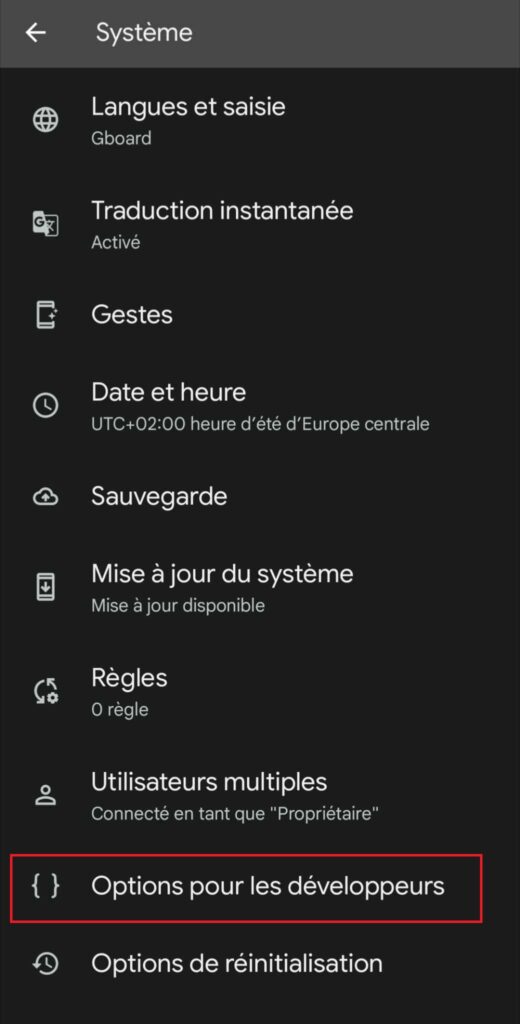520x1024 pixels.
Task: Click the system update download icon
Action: pos(46,587)
